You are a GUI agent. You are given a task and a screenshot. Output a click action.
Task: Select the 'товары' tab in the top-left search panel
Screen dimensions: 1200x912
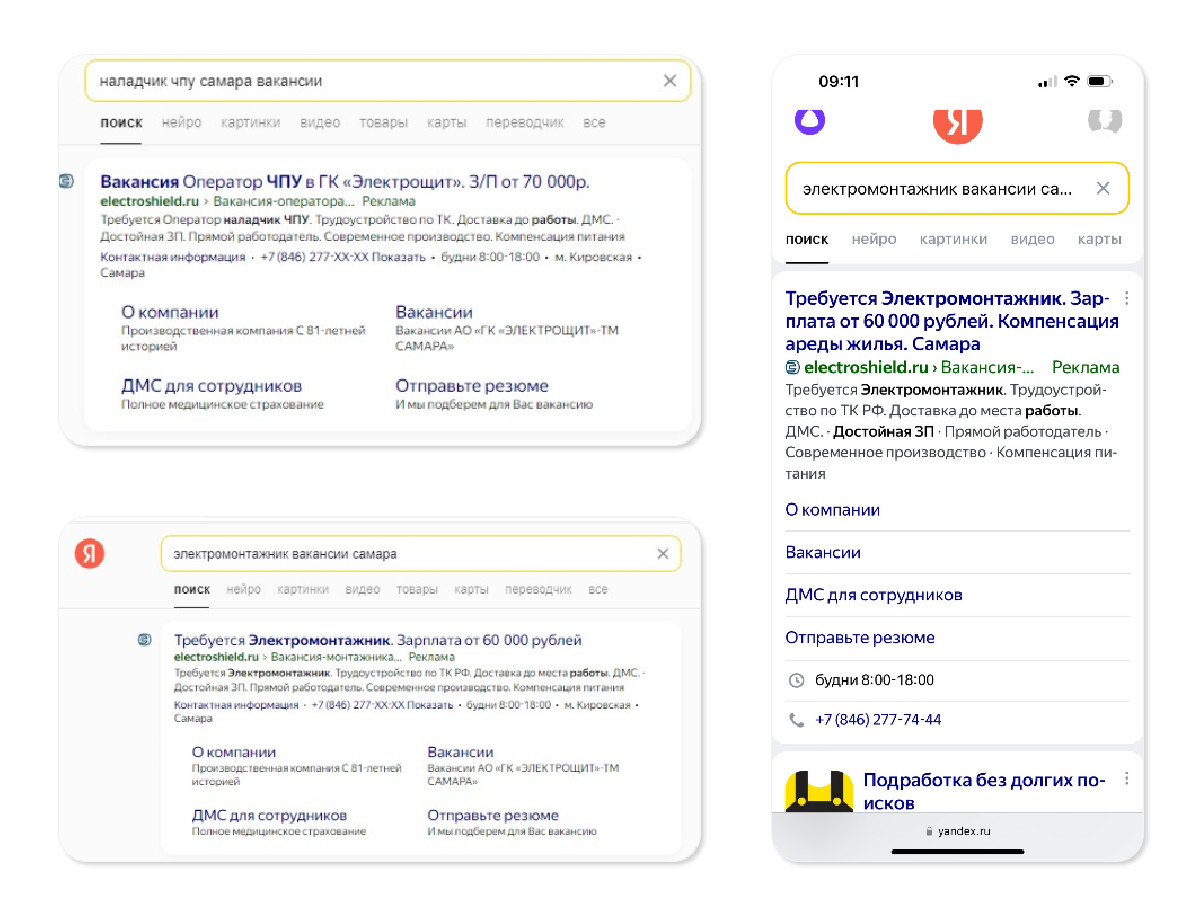[384, 123]
